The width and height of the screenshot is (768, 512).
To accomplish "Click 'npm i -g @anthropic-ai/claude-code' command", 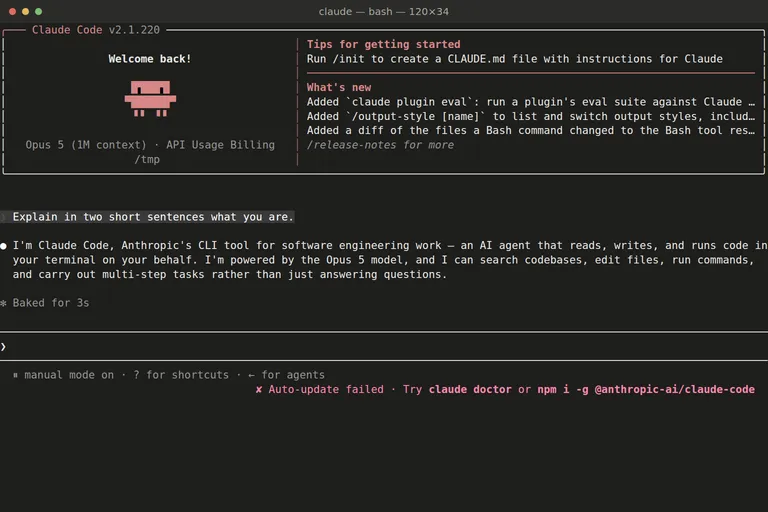I will click(646, 390).
